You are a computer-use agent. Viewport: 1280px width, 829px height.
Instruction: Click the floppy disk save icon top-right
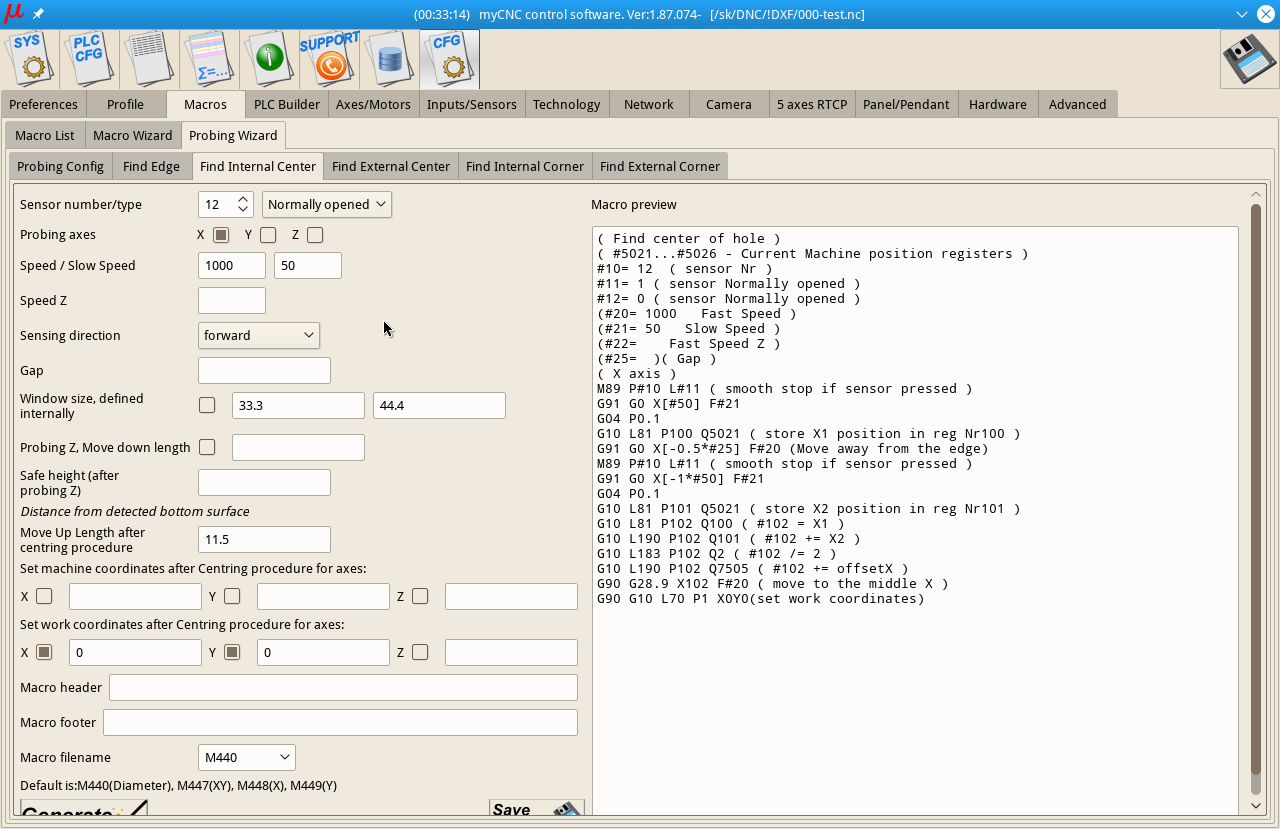pyautogui.click(x=1249, y=59)
